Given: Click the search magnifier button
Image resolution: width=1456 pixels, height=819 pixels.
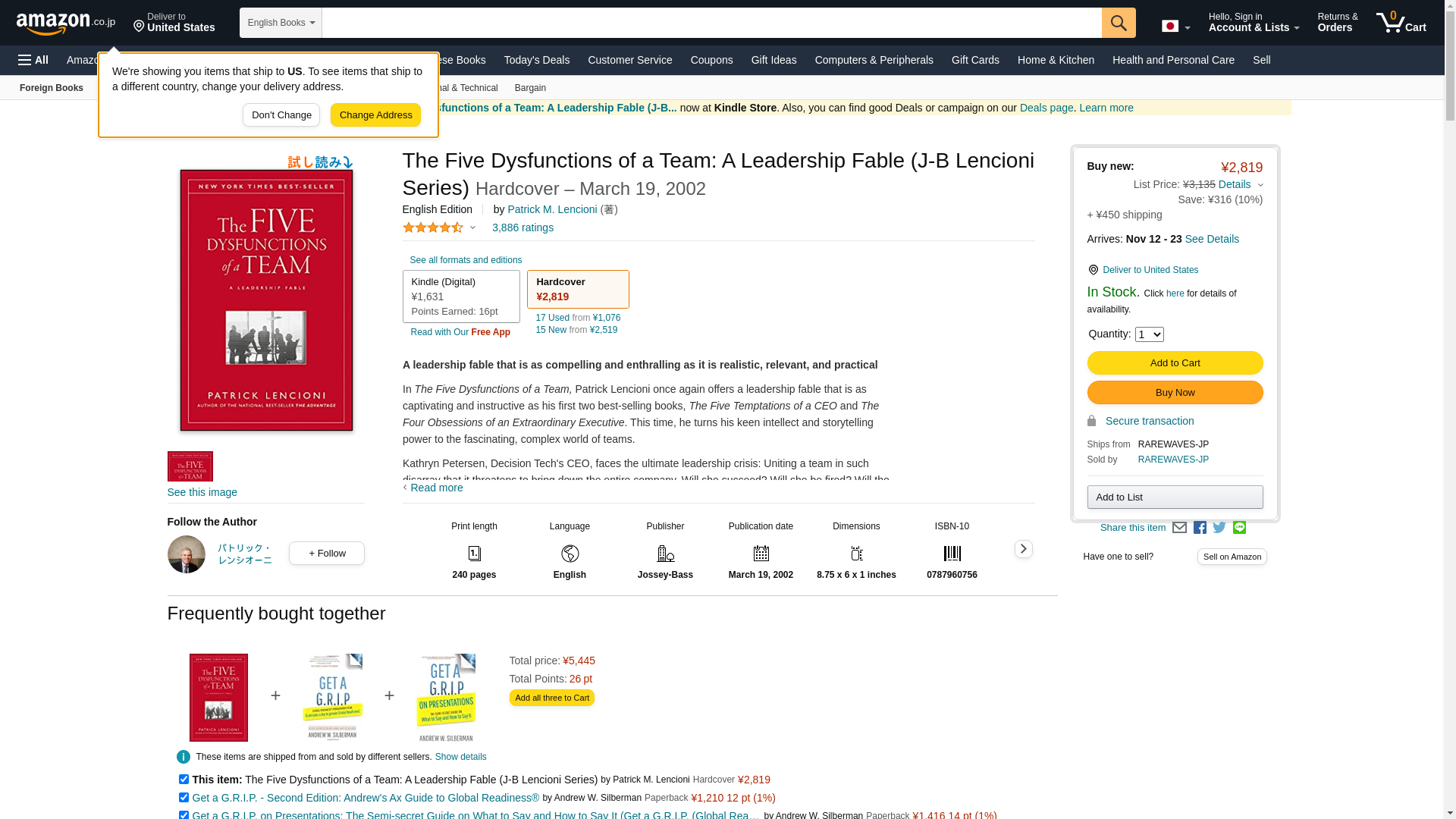Looking at the screenshot, I should tap(1119, 23).
